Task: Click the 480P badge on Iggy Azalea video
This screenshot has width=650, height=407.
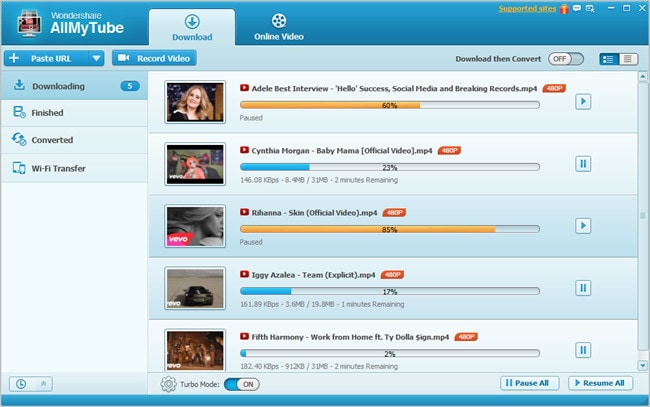Action: pyautogui.click(x=392, y=275)
